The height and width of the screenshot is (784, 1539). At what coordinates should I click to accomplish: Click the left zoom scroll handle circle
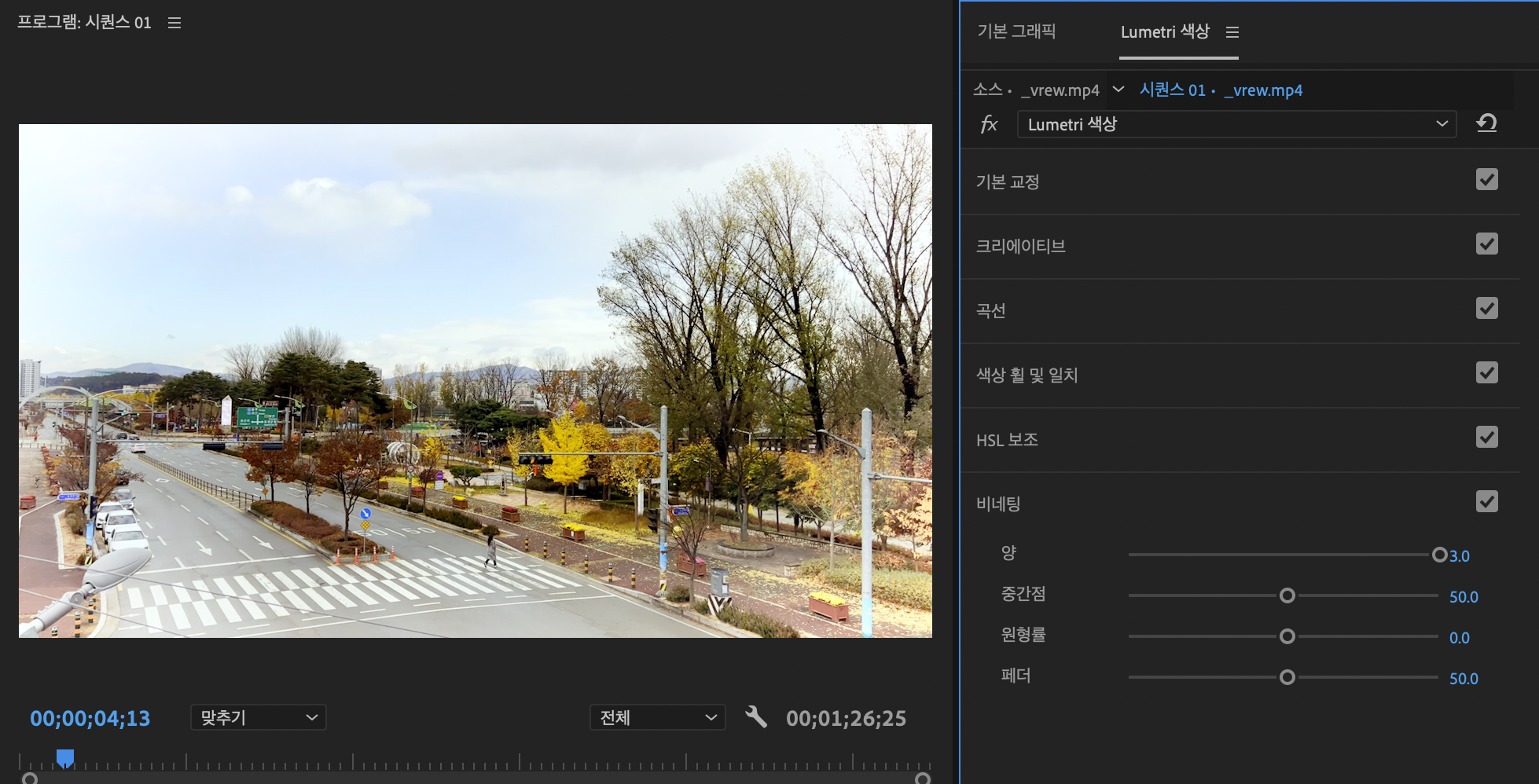click(x=30, y=778)
